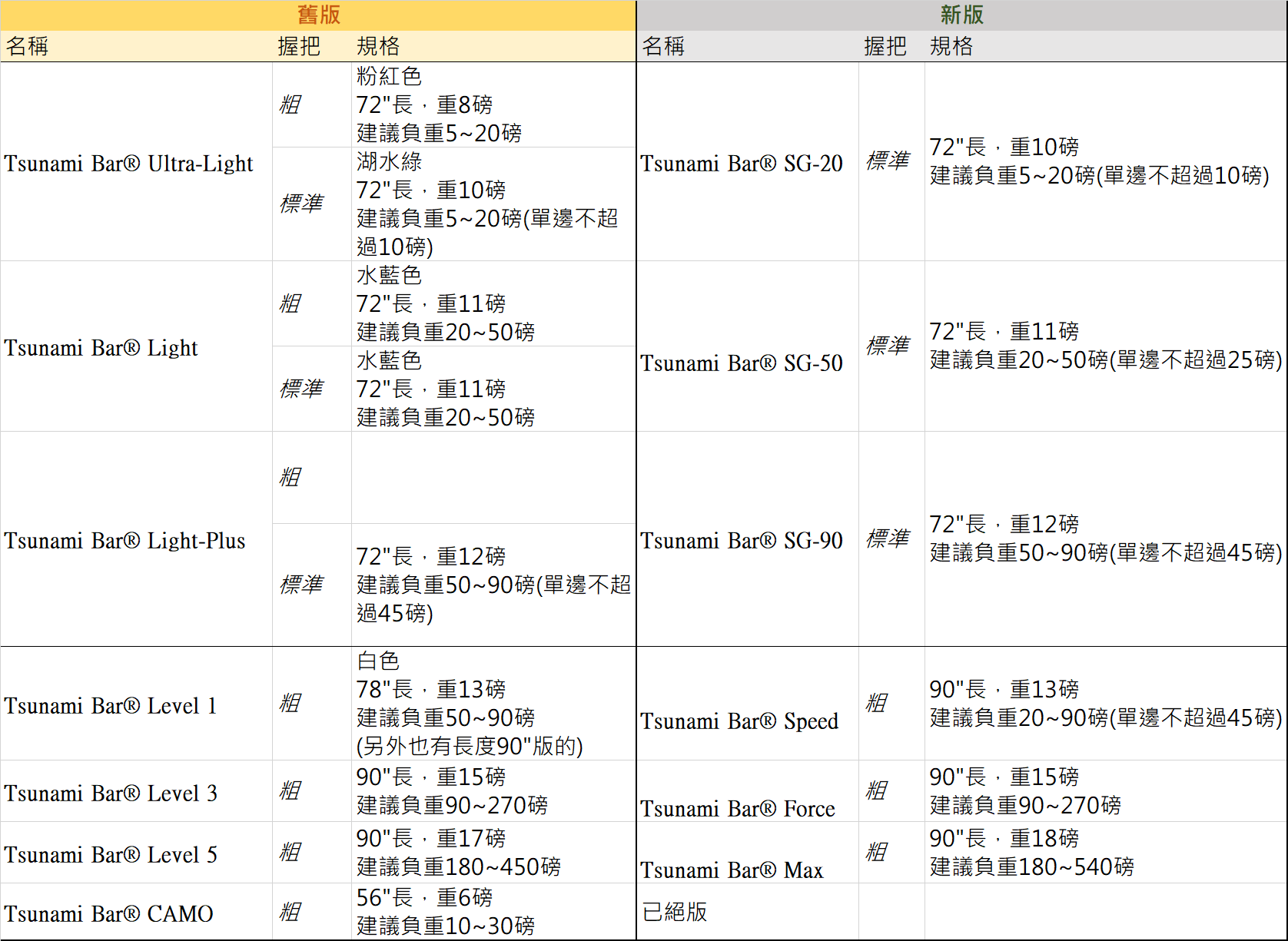This screenshot has width=1288, height=941.
Task: Click 標準 grip cell in Ultra-Light row
Action: click(x=312, y=204)
